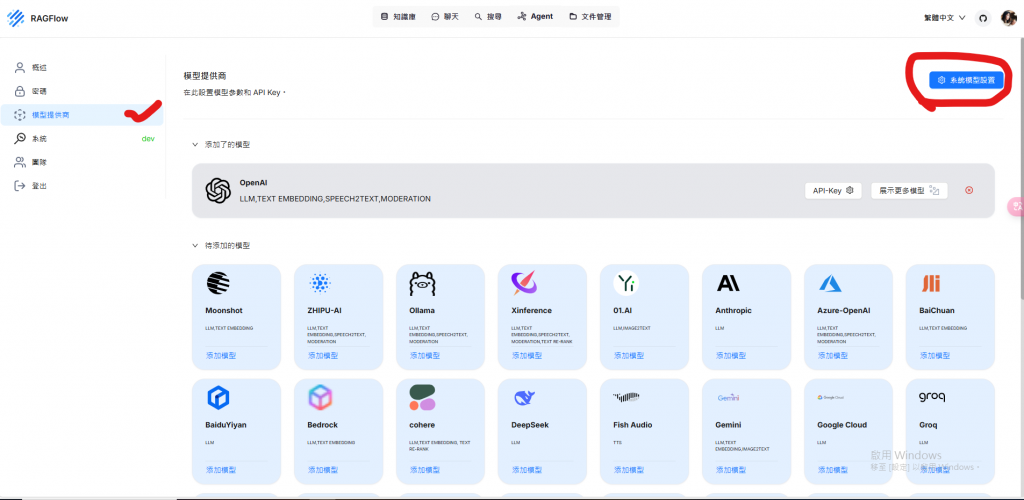
Task: Click 添加模型 under DeepSeek
Action: point(526,470)
